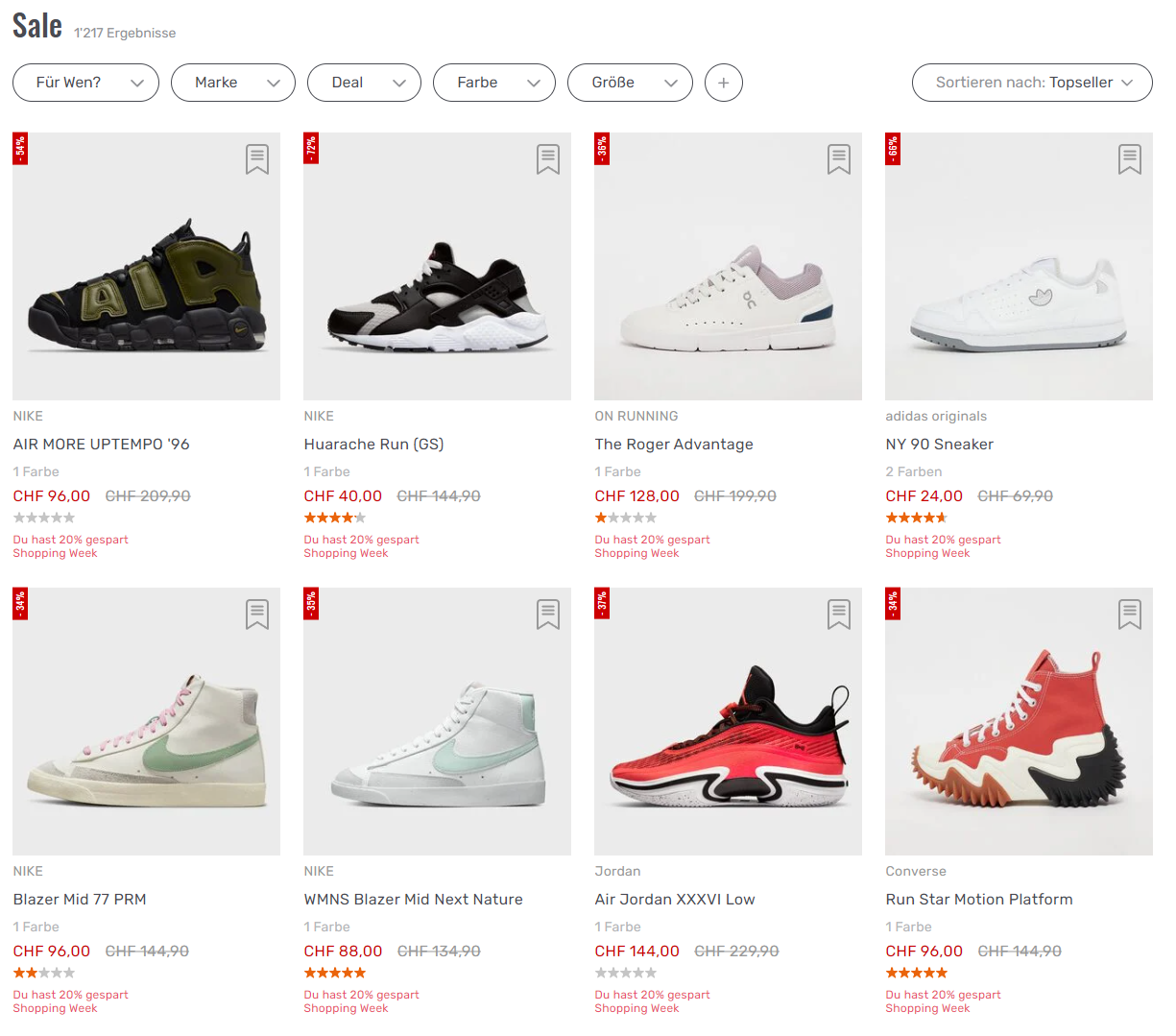Viewport: 1176px width, 1036px height.
Task: Bookmark the Air More Uptempo '96 shoe
Action: tap(257, 159)
